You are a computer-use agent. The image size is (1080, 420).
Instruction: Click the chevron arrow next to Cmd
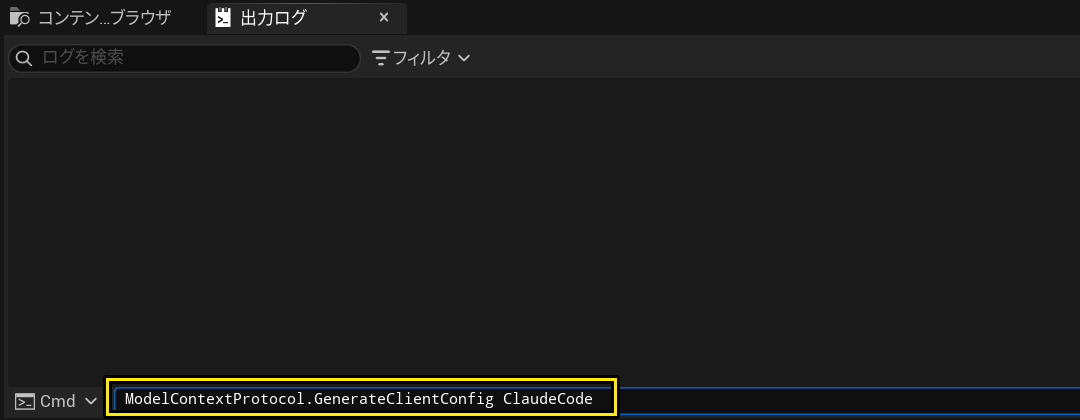[x=90, y=401]
